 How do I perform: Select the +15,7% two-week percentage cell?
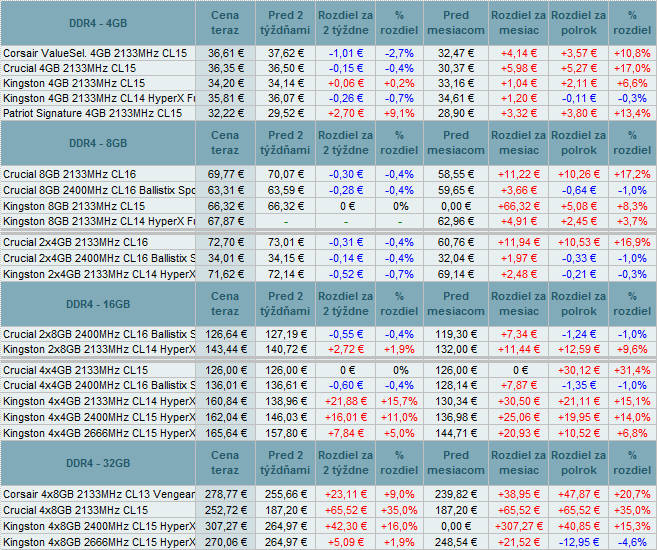tap(399, 401)
